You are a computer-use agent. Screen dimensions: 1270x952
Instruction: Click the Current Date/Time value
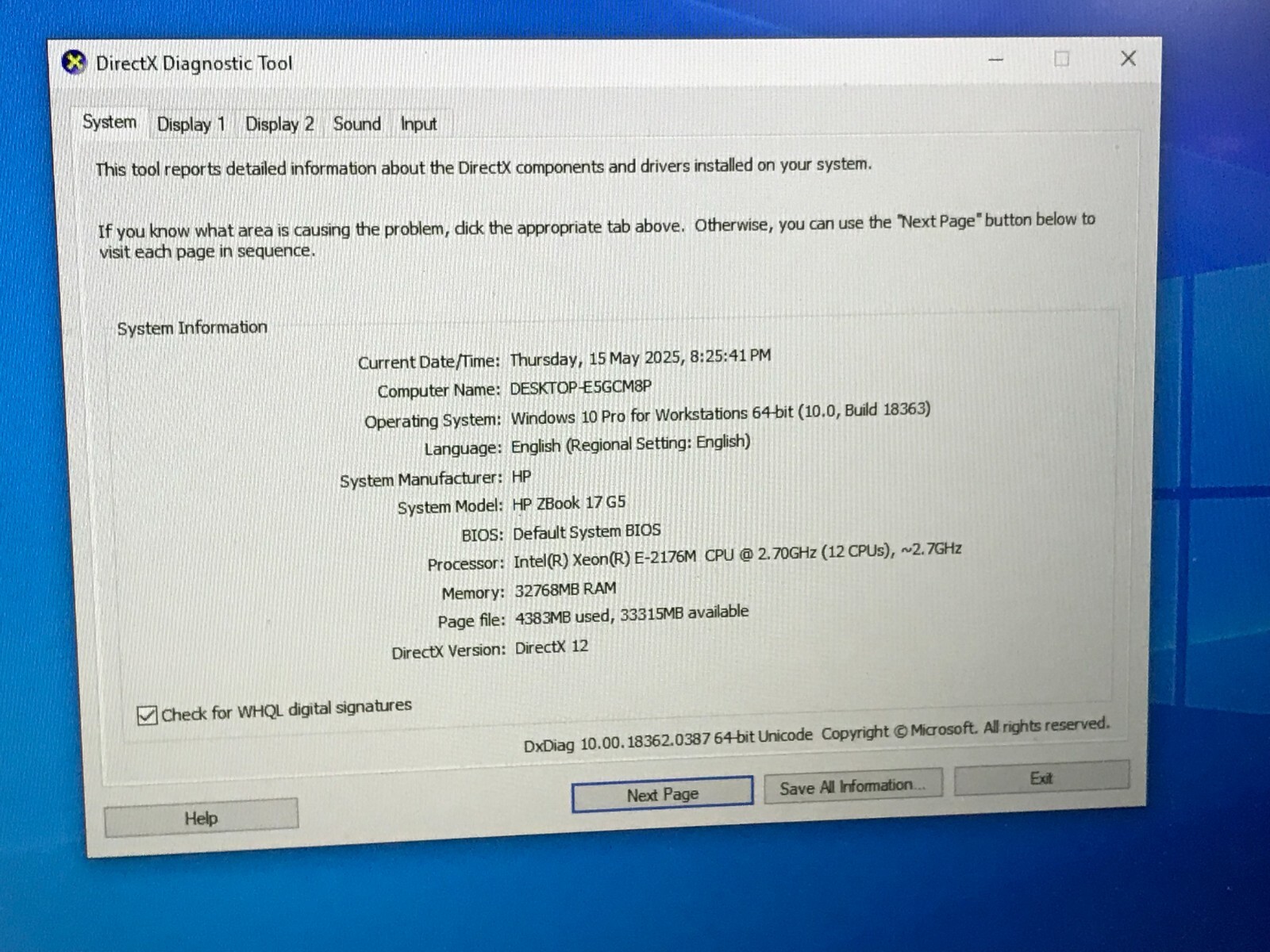coord(640,357)
